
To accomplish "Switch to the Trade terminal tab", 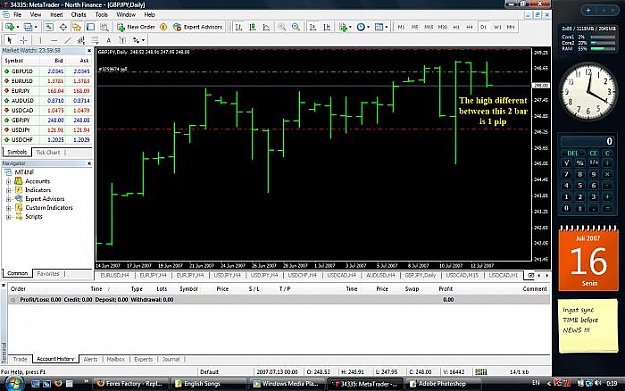I will (20, 359).
